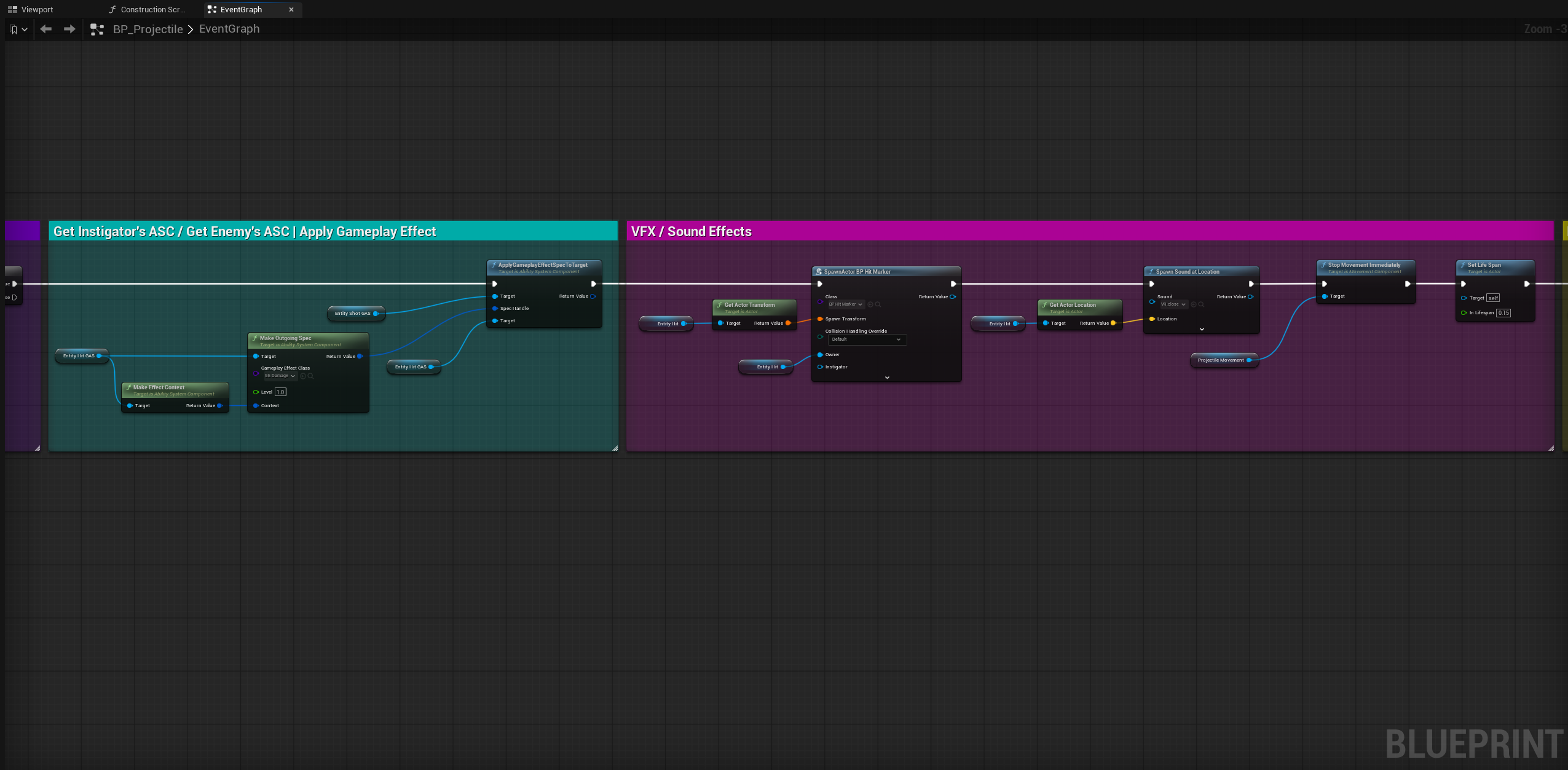Click browse magnifier beside BP Hit Marker
The height and width of the screenshot is (770, 1568).
pyautogui.click(x=878, y=304)
